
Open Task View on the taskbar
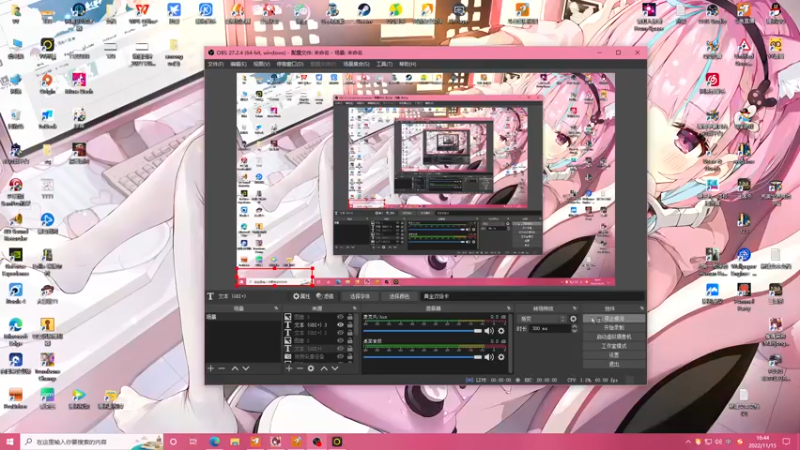point(193,442)
